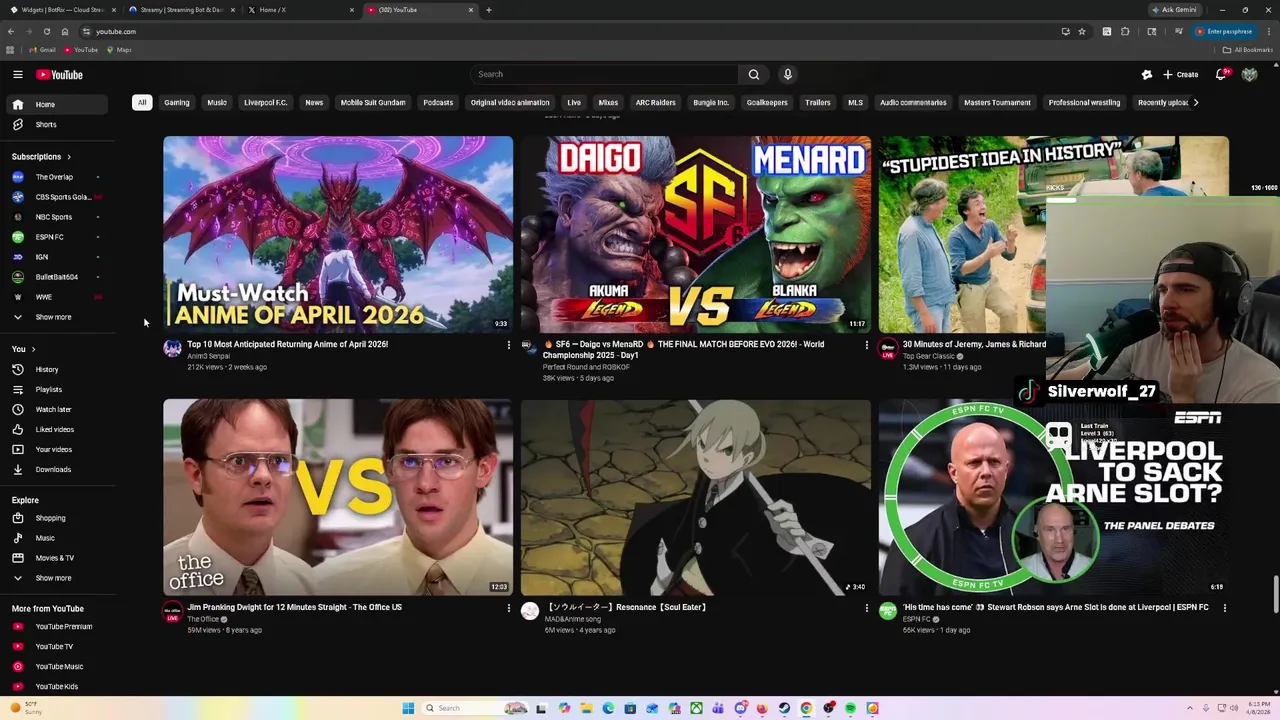The height and width of the screenshot is (720, 1280).
Task: Select the Podcasts chip
Action: click(x=438, y=102)
